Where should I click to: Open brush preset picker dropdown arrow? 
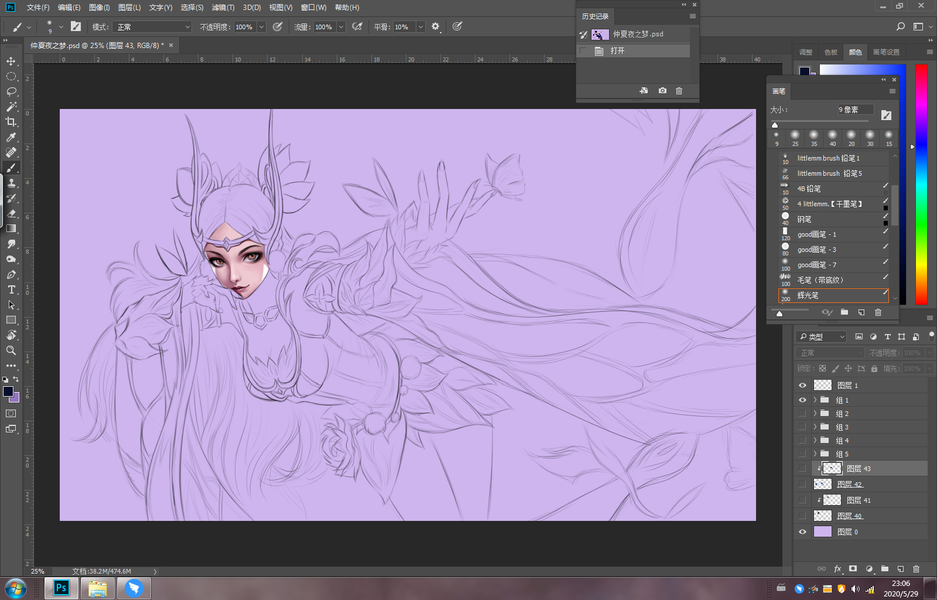(x=61, y=26)
